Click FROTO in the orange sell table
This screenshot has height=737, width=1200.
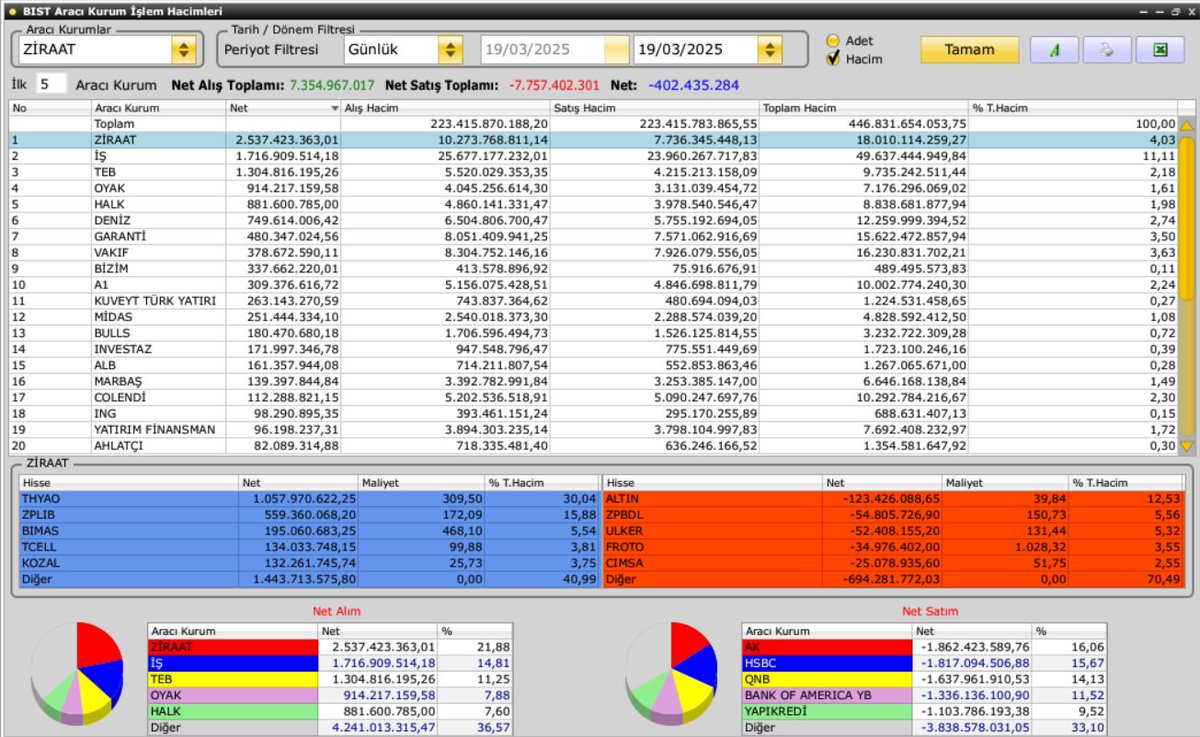[x=625, y=547]
